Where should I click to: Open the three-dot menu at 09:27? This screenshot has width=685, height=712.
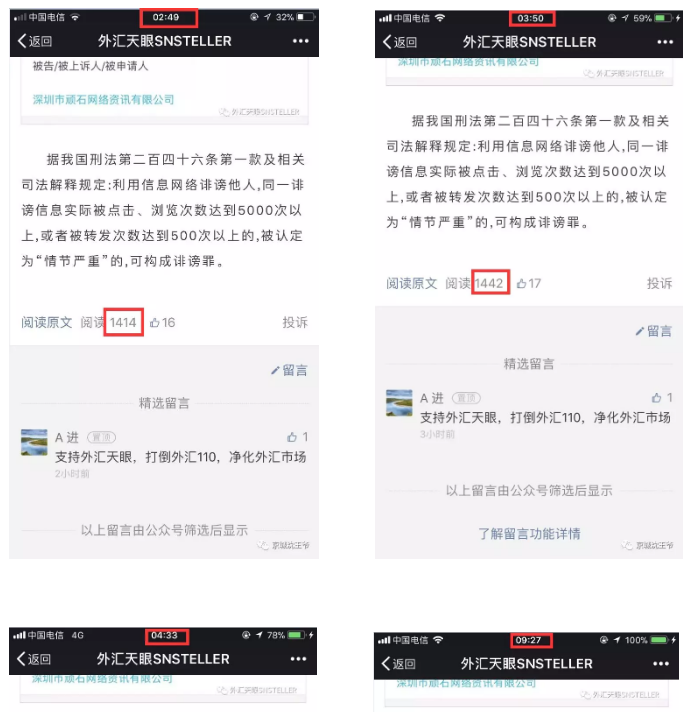(661, 663)
